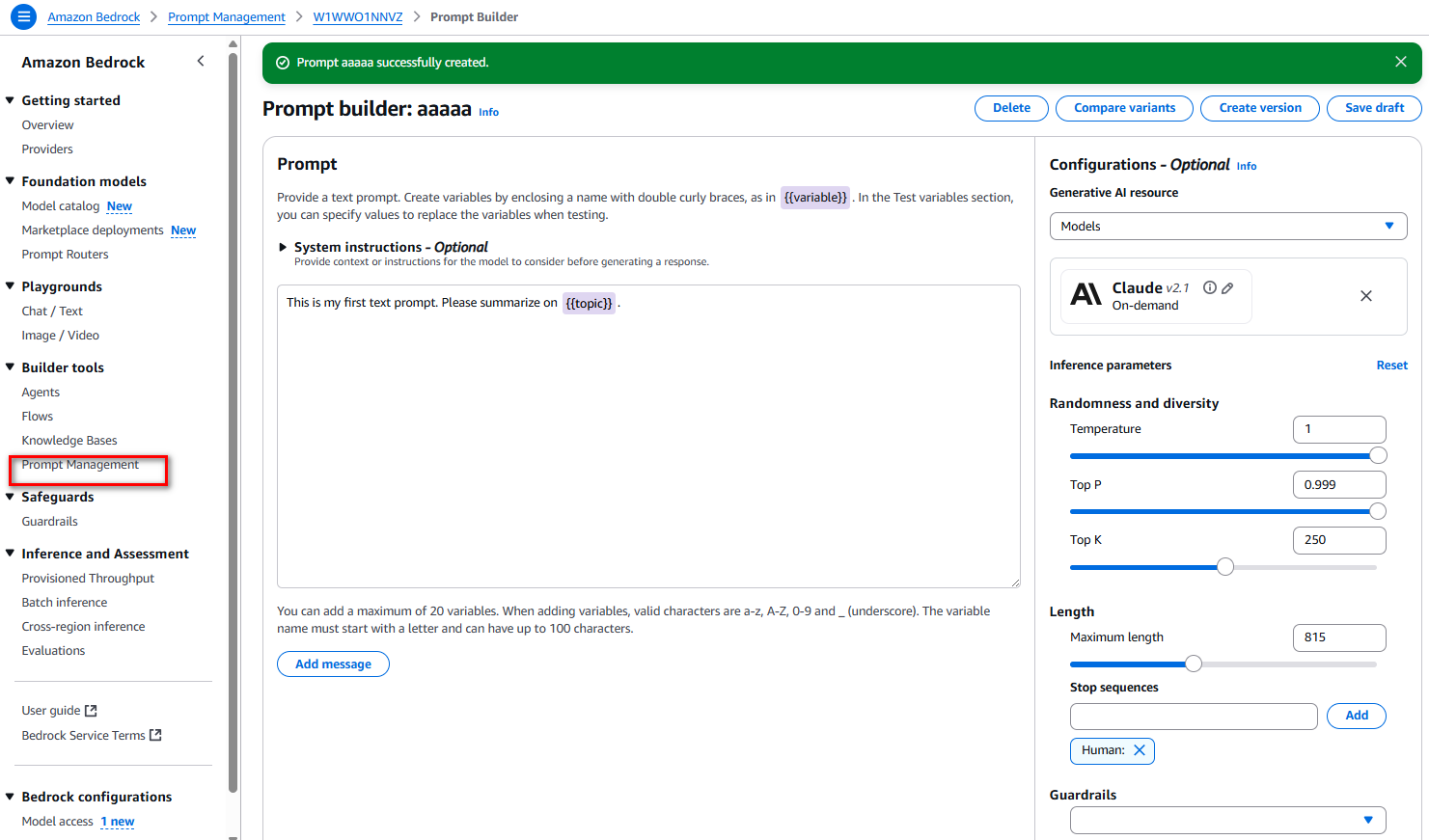Viewport: 1429px width, 840px height.
Task: Click the Top K value field
Action: (1339, 540)
